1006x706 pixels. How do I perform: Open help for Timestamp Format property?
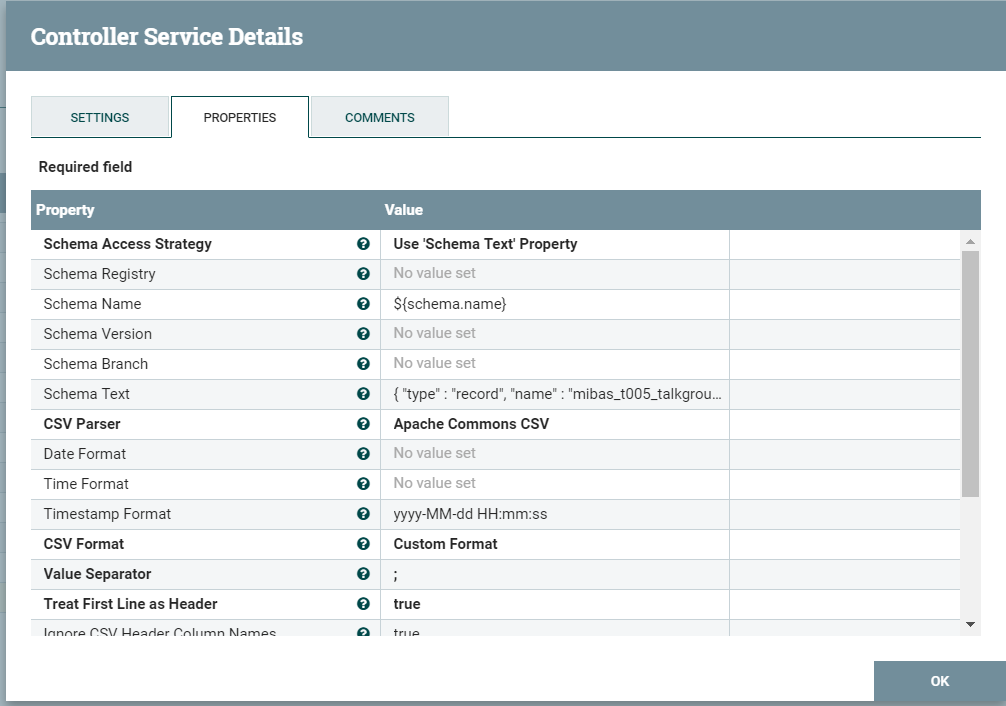pos(363,513)
